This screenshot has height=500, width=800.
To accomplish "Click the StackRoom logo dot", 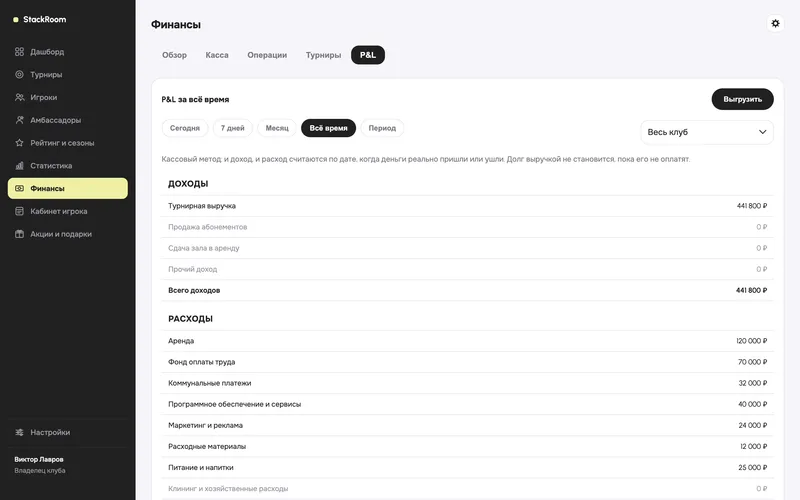I will [16, 19].
